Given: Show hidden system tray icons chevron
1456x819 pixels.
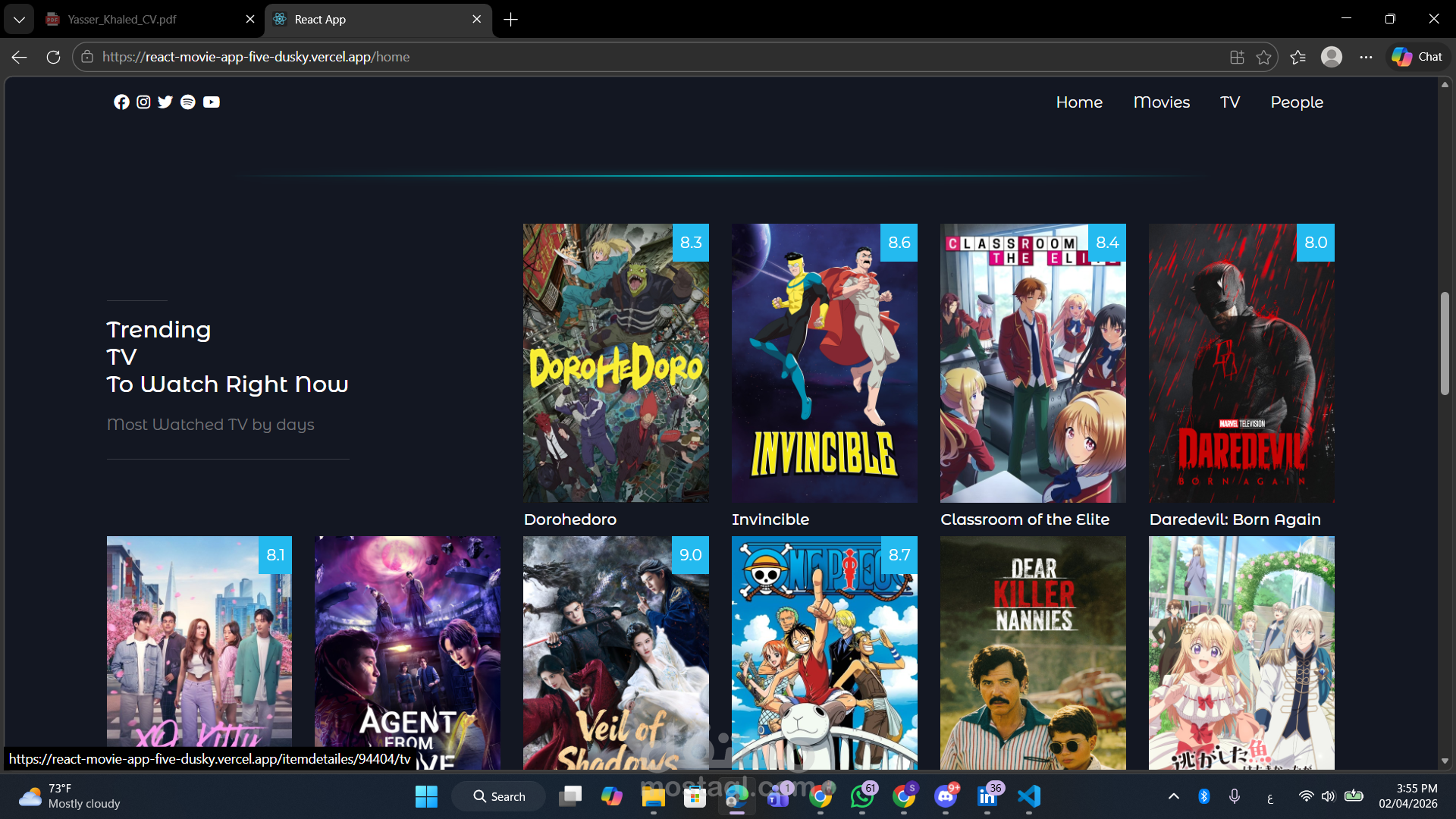Looking at the screenshot, I should pos(1173,796).
